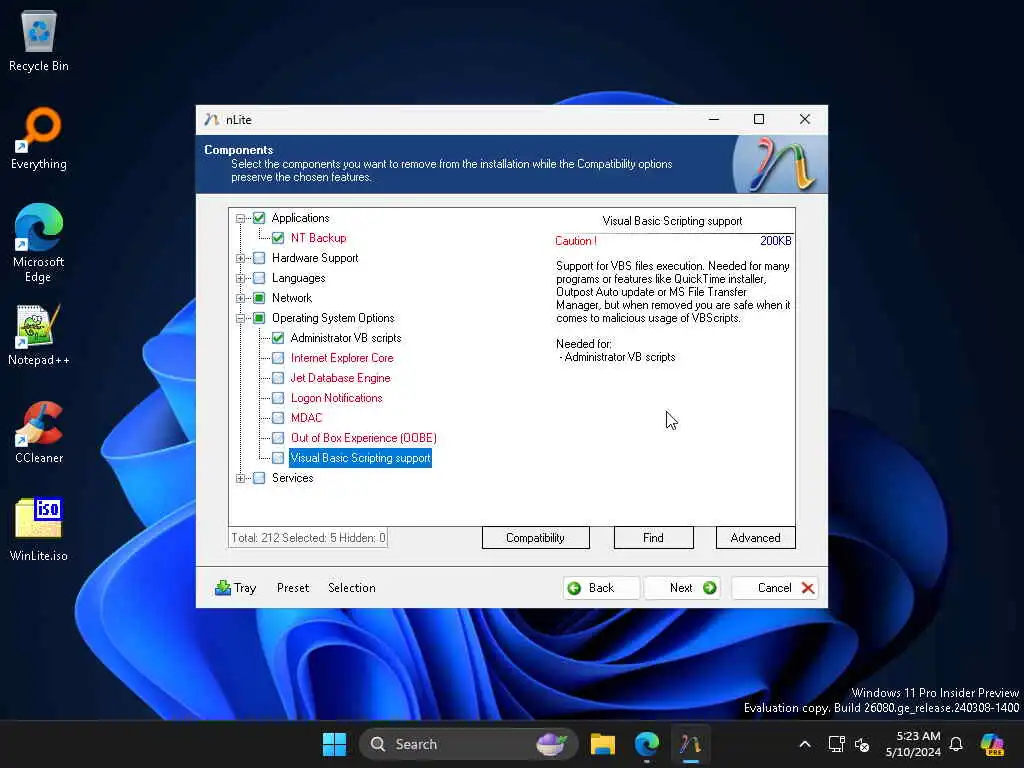
Task: Check the Languages checkbox
Action: tap(259, 278)
